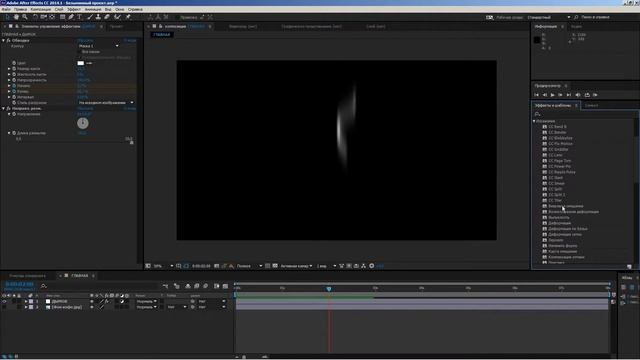
Task: Click the timeline current time display
Action: tap(19, 284)
